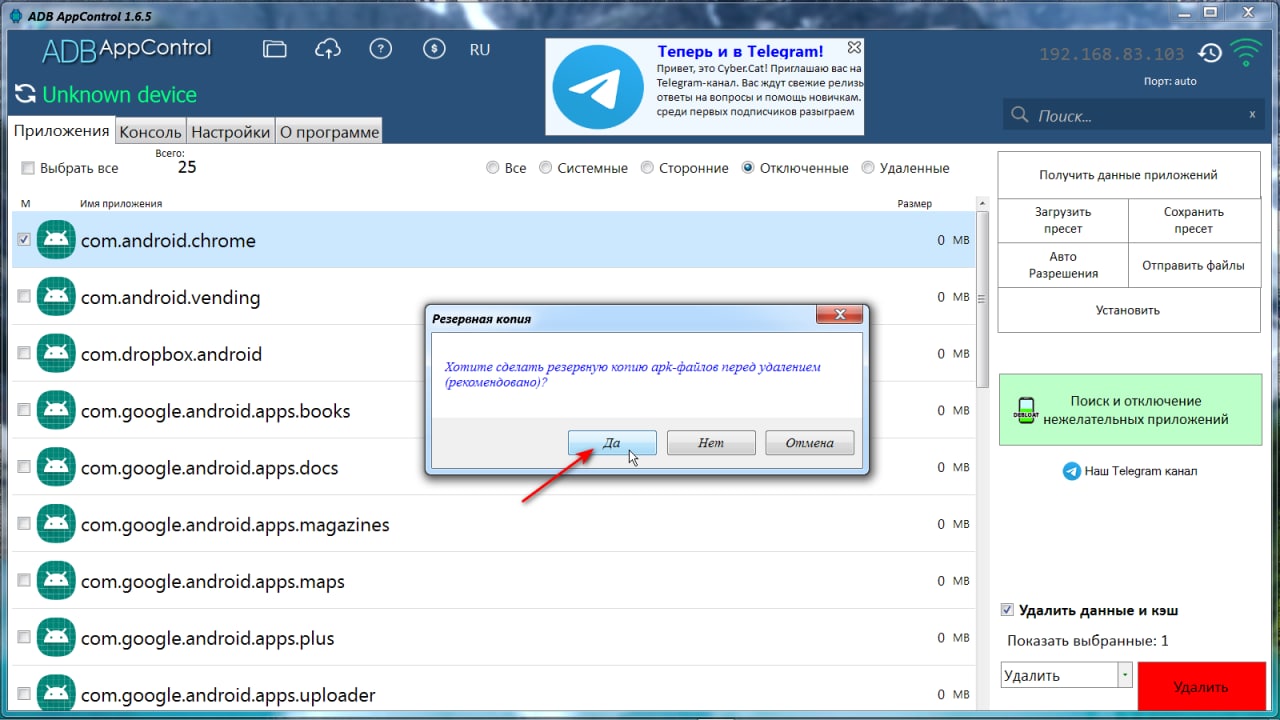Check the com.google.android.apps.books checkbox

(x=24, y=411)
